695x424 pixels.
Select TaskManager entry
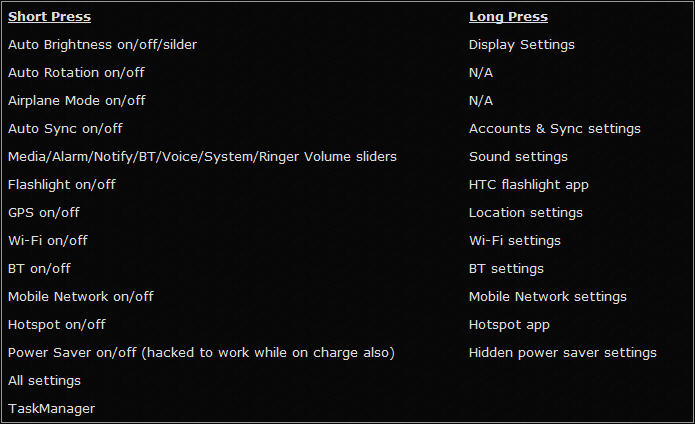tap(51, 409)
